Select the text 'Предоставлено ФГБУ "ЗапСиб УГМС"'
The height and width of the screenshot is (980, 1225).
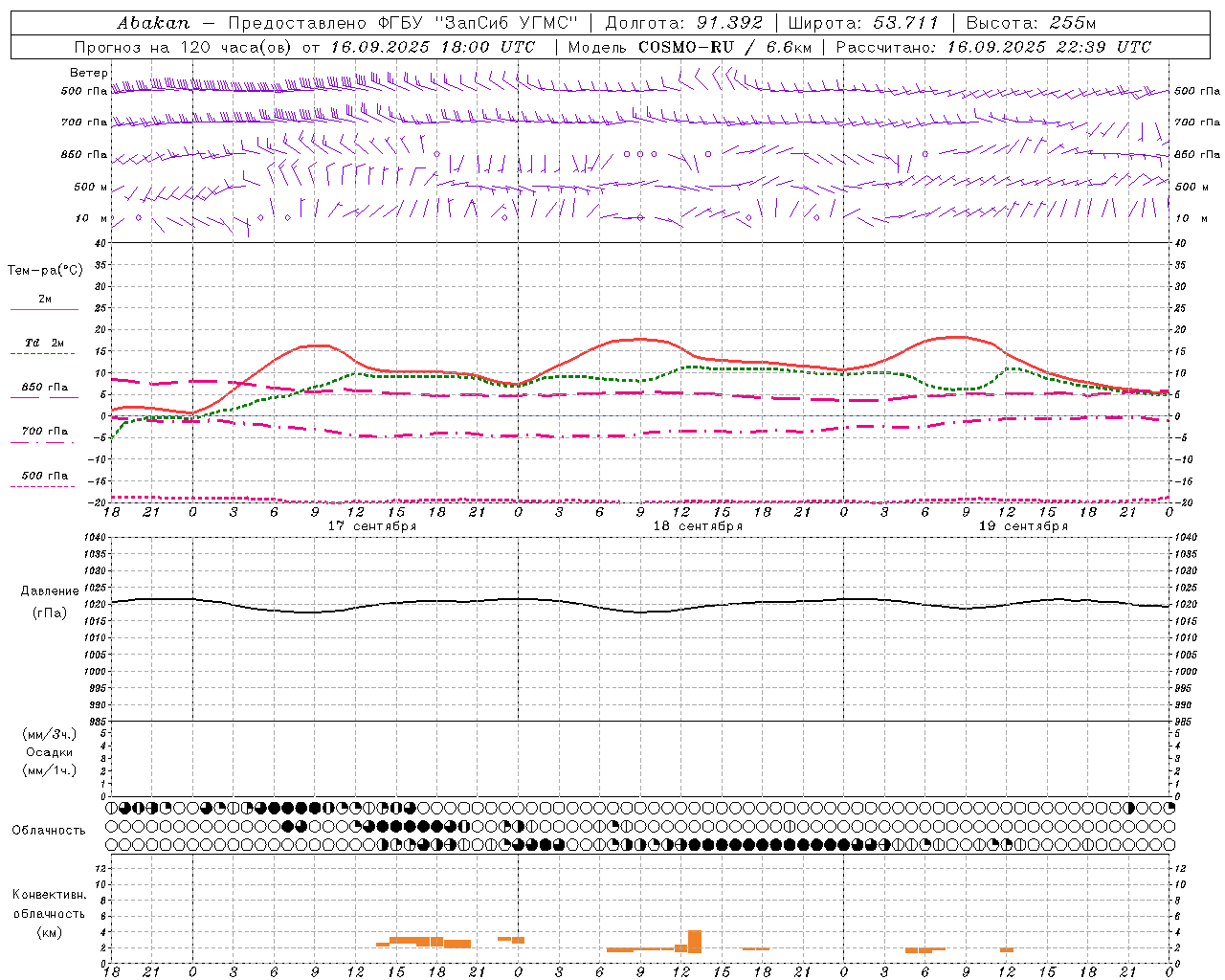click(x=403, y=23)
